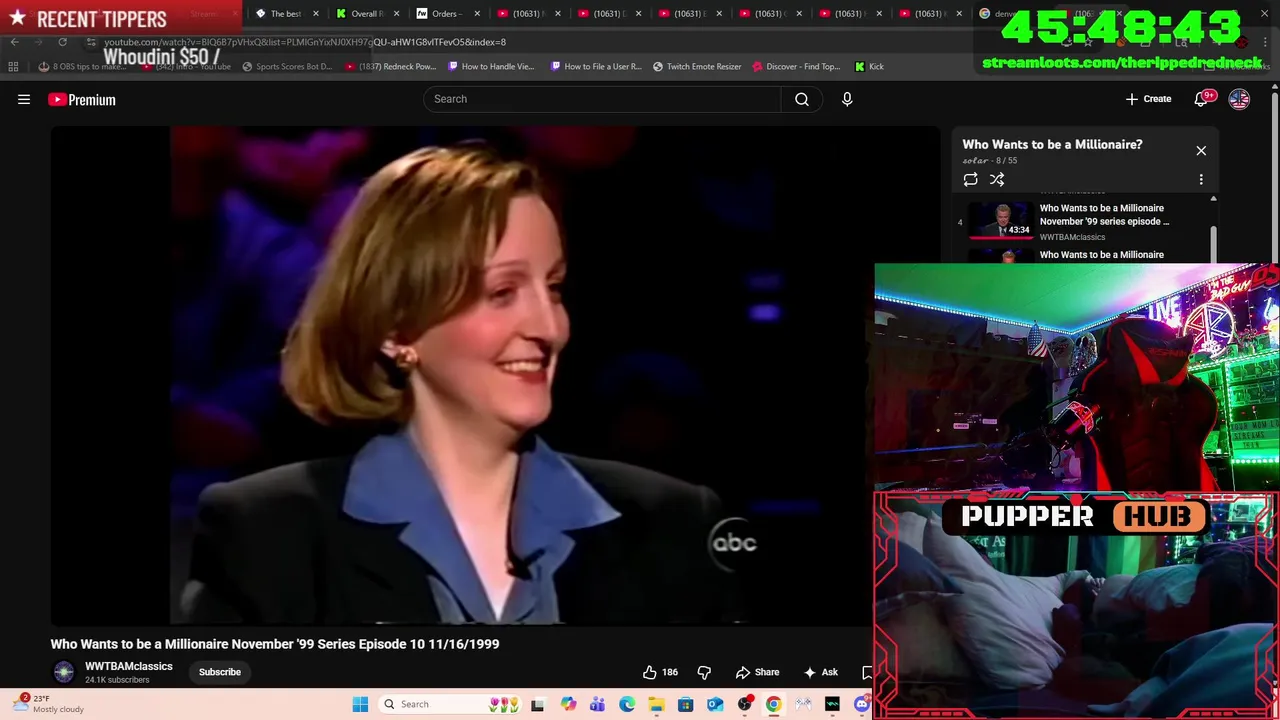Select 'November '99 series episode' playlist title
Image resolution: width=1280 pixels, height=720 pixels.
click(x=1104, y=215)
